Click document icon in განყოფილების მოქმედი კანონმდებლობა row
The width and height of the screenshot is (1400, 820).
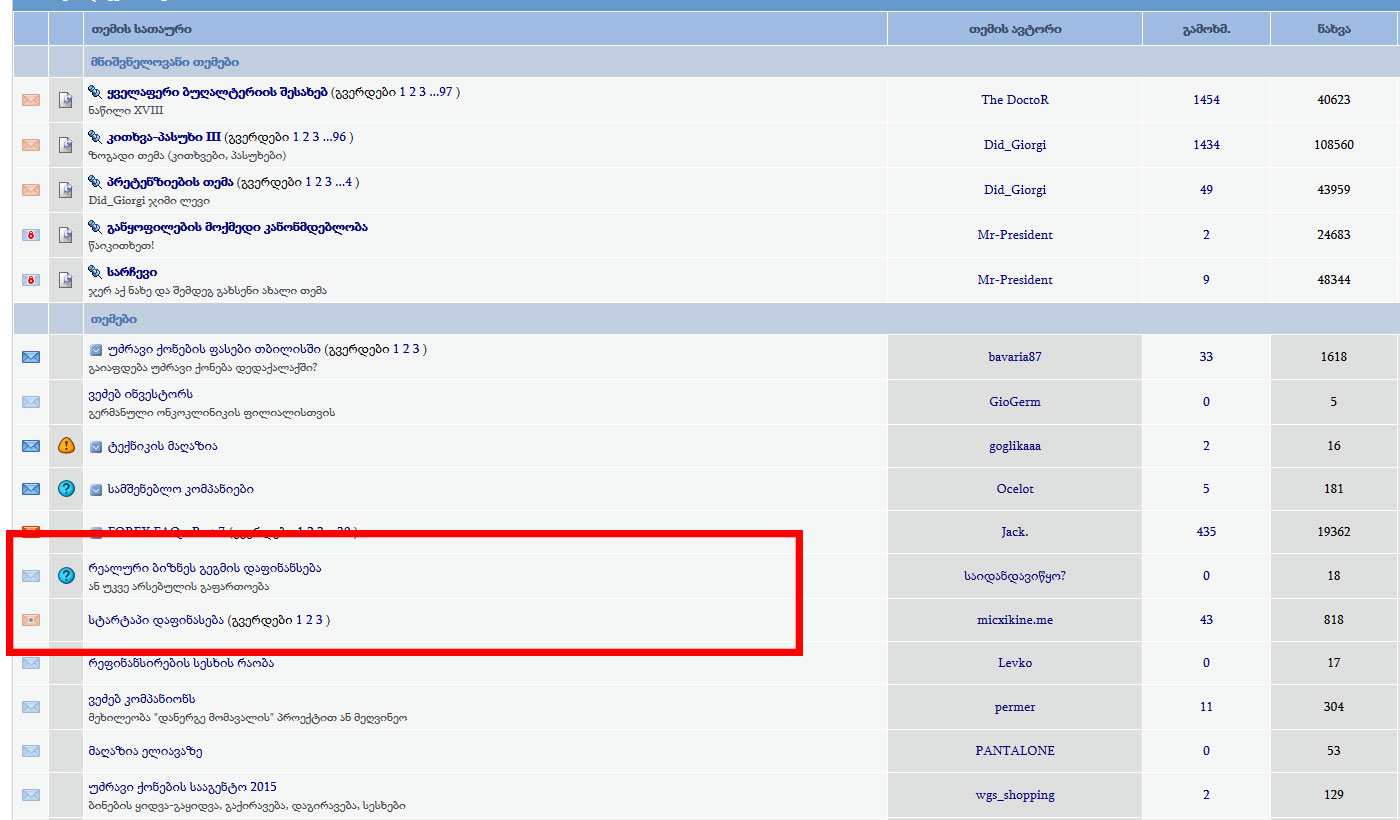click(x=66, y=235)
